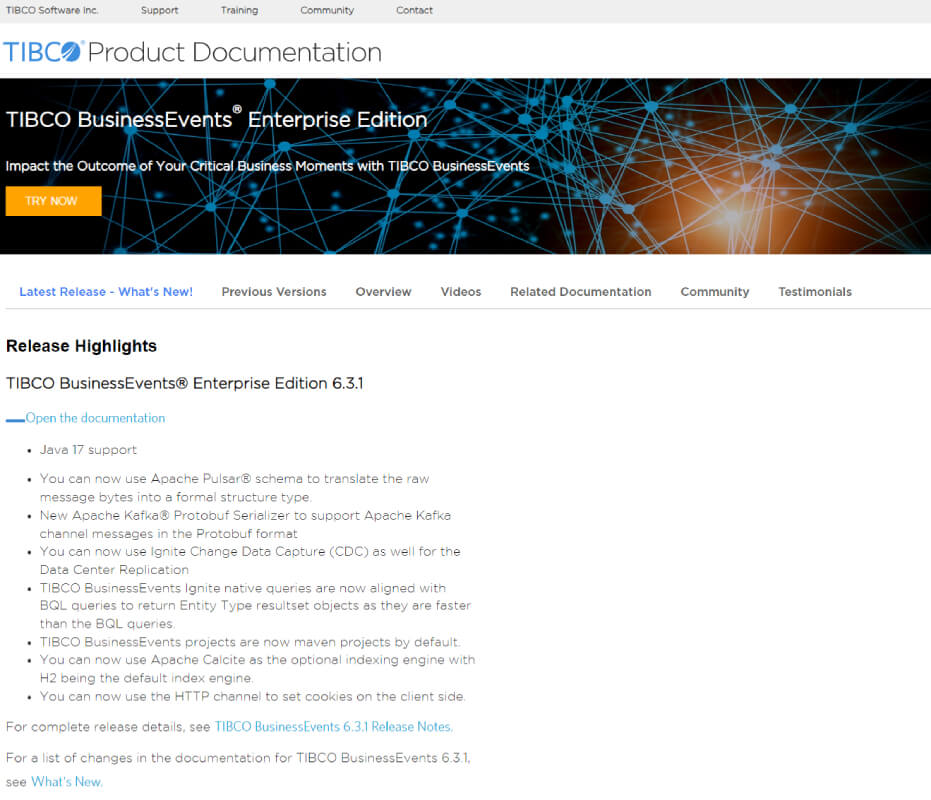Viewport: 931px width, 800px height.
Task: Click bullet about Ignite Change Data Capture
Action: pyautogui.click(x=250, y=560)
